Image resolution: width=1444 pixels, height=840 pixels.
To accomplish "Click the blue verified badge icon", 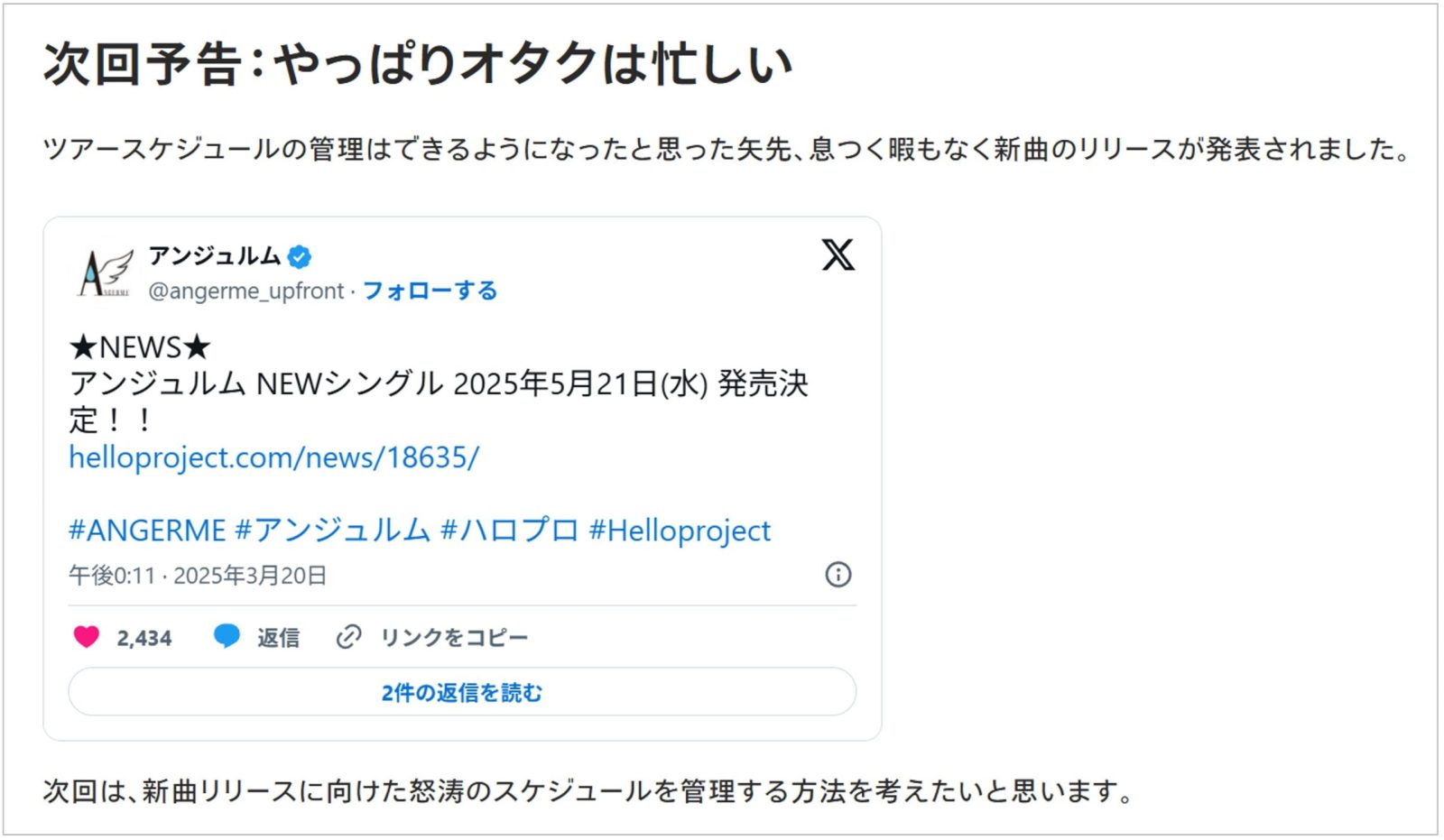I will click(300, 257).
